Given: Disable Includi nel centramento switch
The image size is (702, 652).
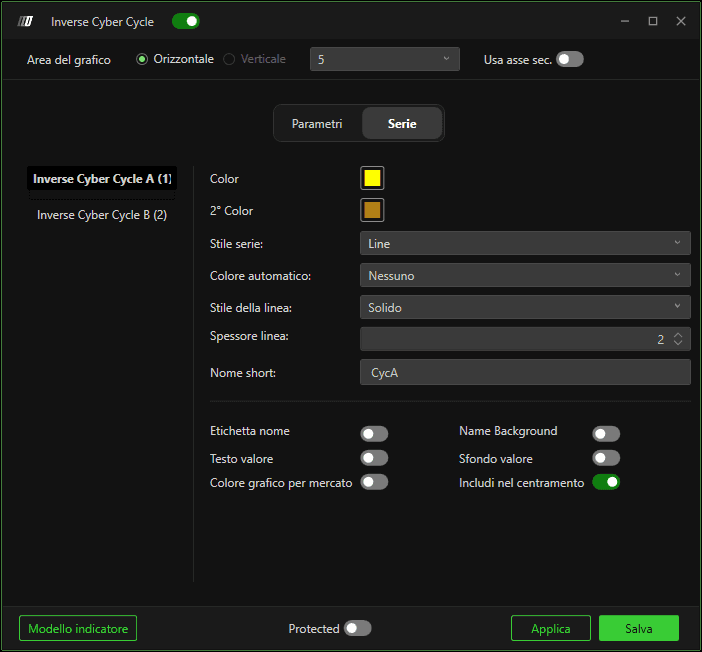Looking at the screenshot, I should coord(606,482).
